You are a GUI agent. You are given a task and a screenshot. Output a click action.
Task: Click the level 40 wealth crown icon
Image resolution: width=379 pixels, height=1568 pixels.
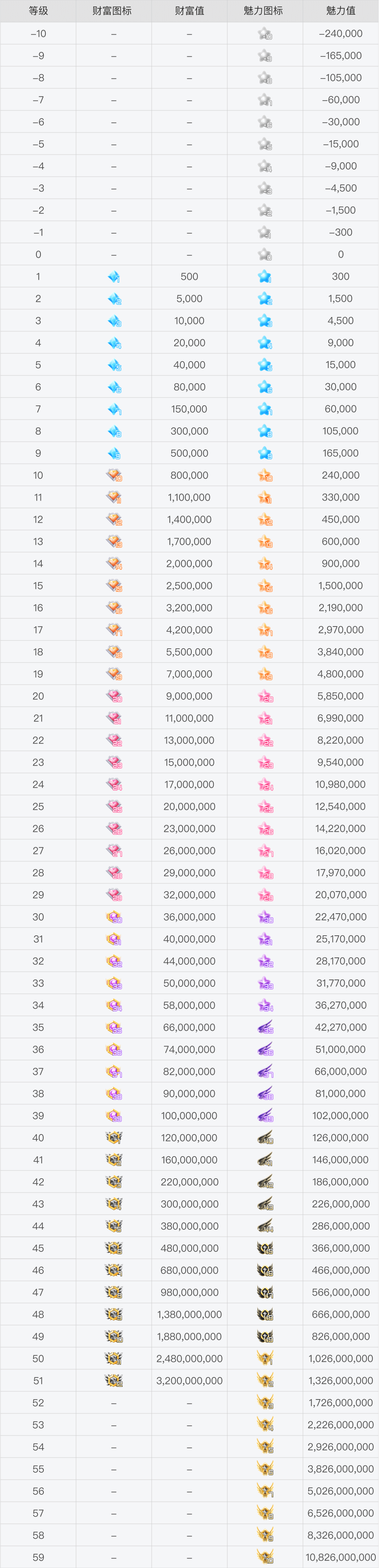point(114,1138)
